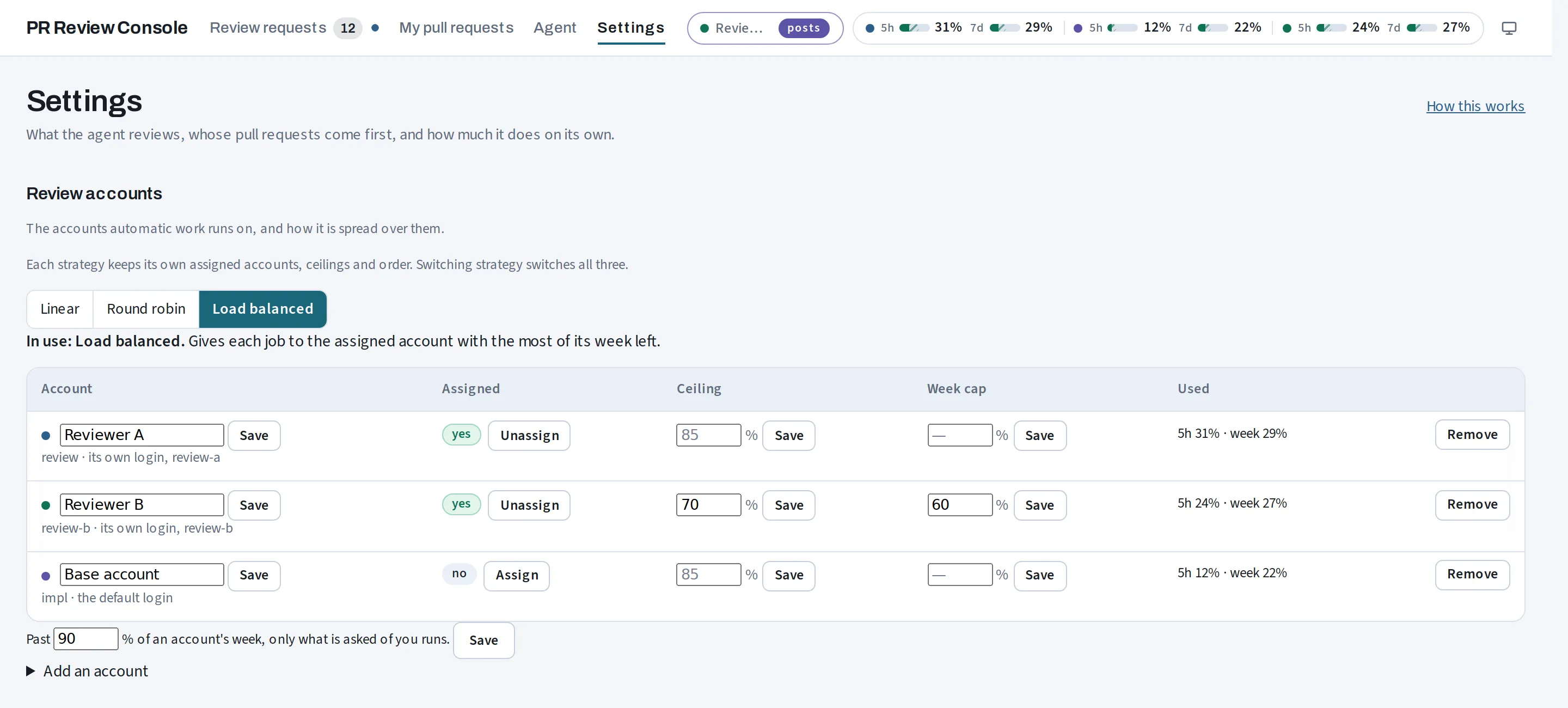This screenshot has width=1568, height=708.
Task: Expand the Add an account section
Action: coord(87,671)
